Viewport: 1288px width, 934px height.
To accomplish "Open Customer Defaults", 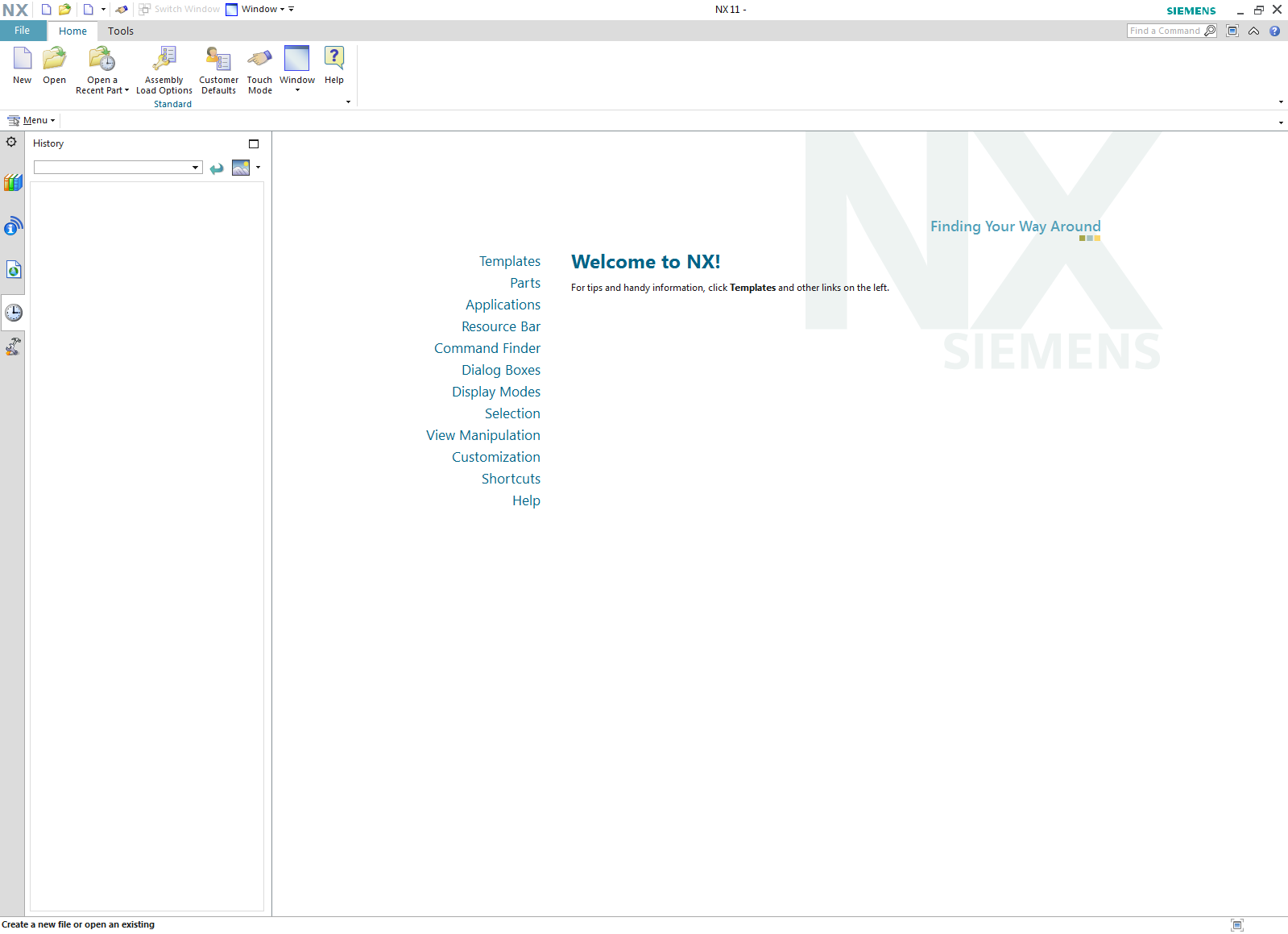I will 218,60.
